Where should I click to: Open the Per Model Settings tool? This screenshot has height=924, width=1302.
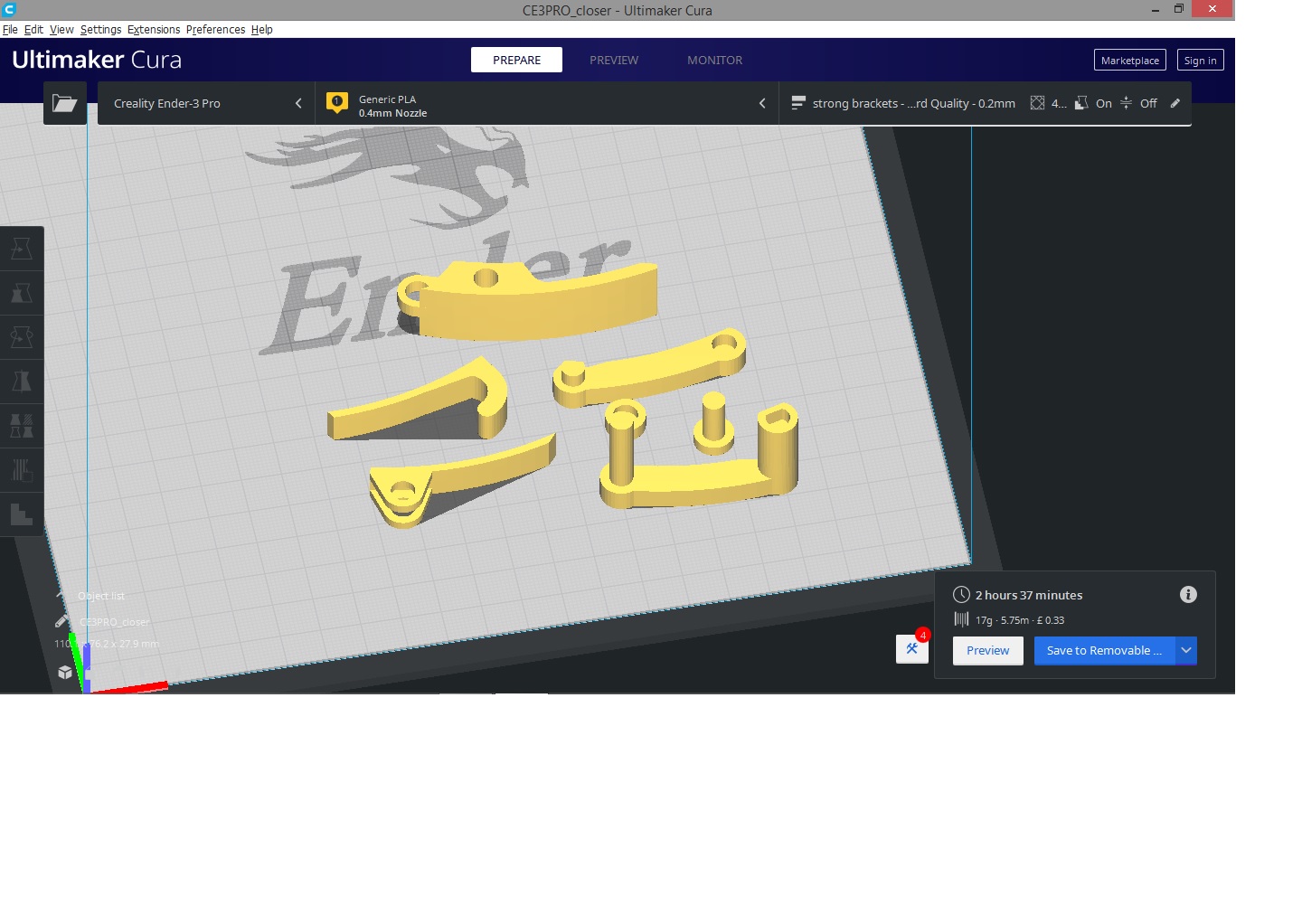(22, 426)
